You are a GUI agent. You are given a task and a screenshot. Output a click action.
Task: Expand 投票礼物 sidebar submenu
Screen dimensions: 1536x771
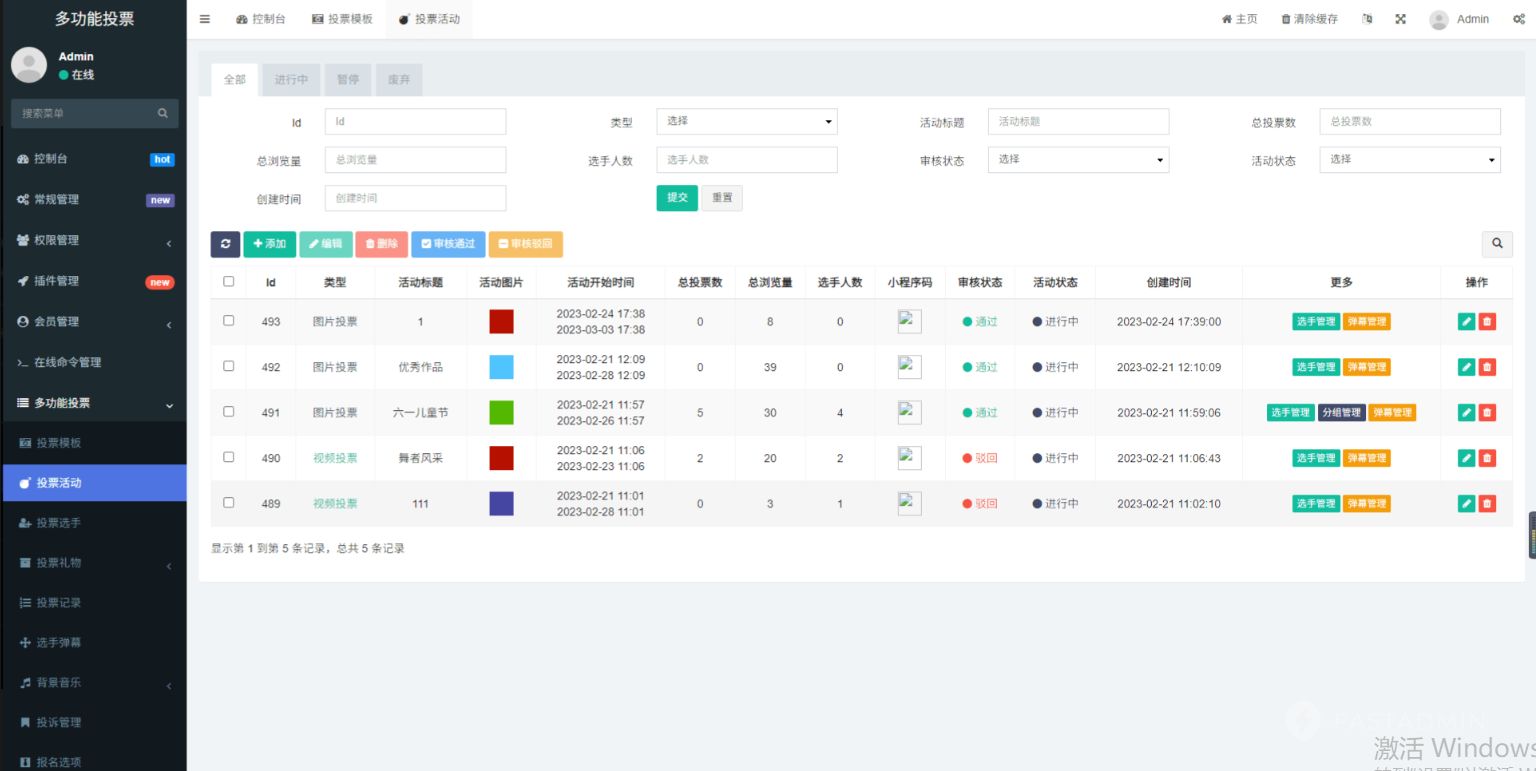click(93, 563)
